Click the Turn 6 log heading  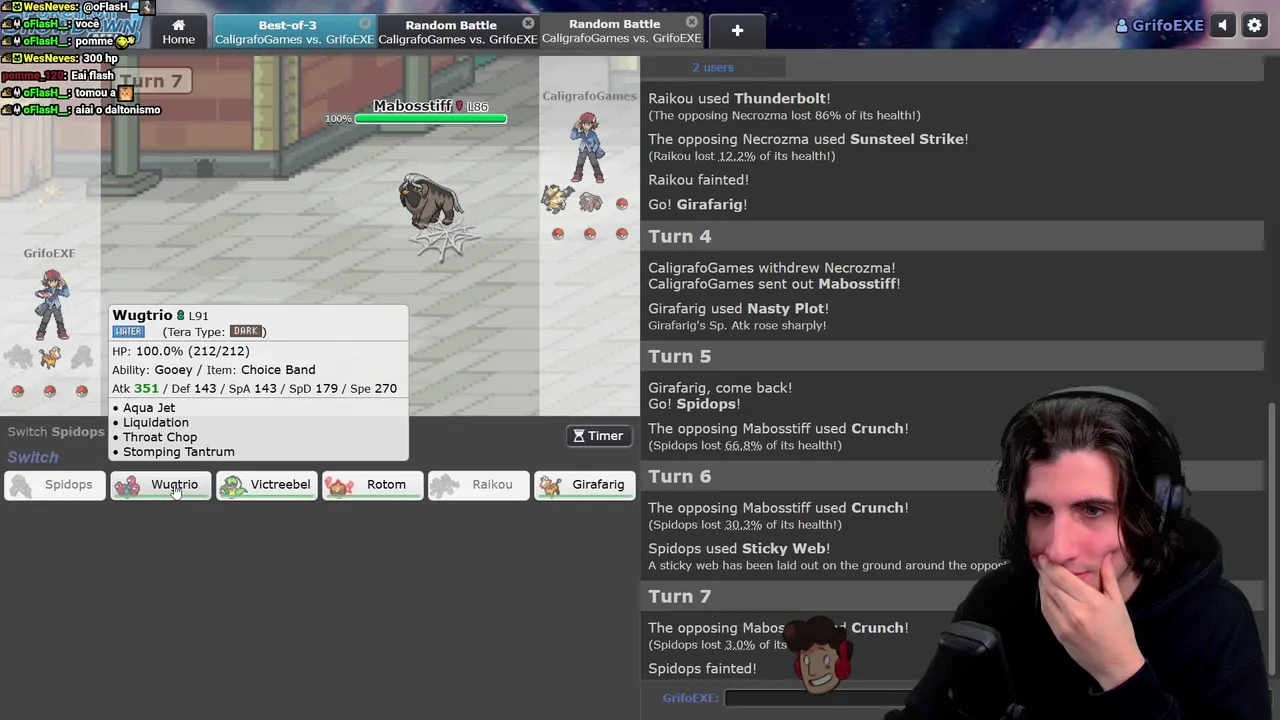click(680, 476)
